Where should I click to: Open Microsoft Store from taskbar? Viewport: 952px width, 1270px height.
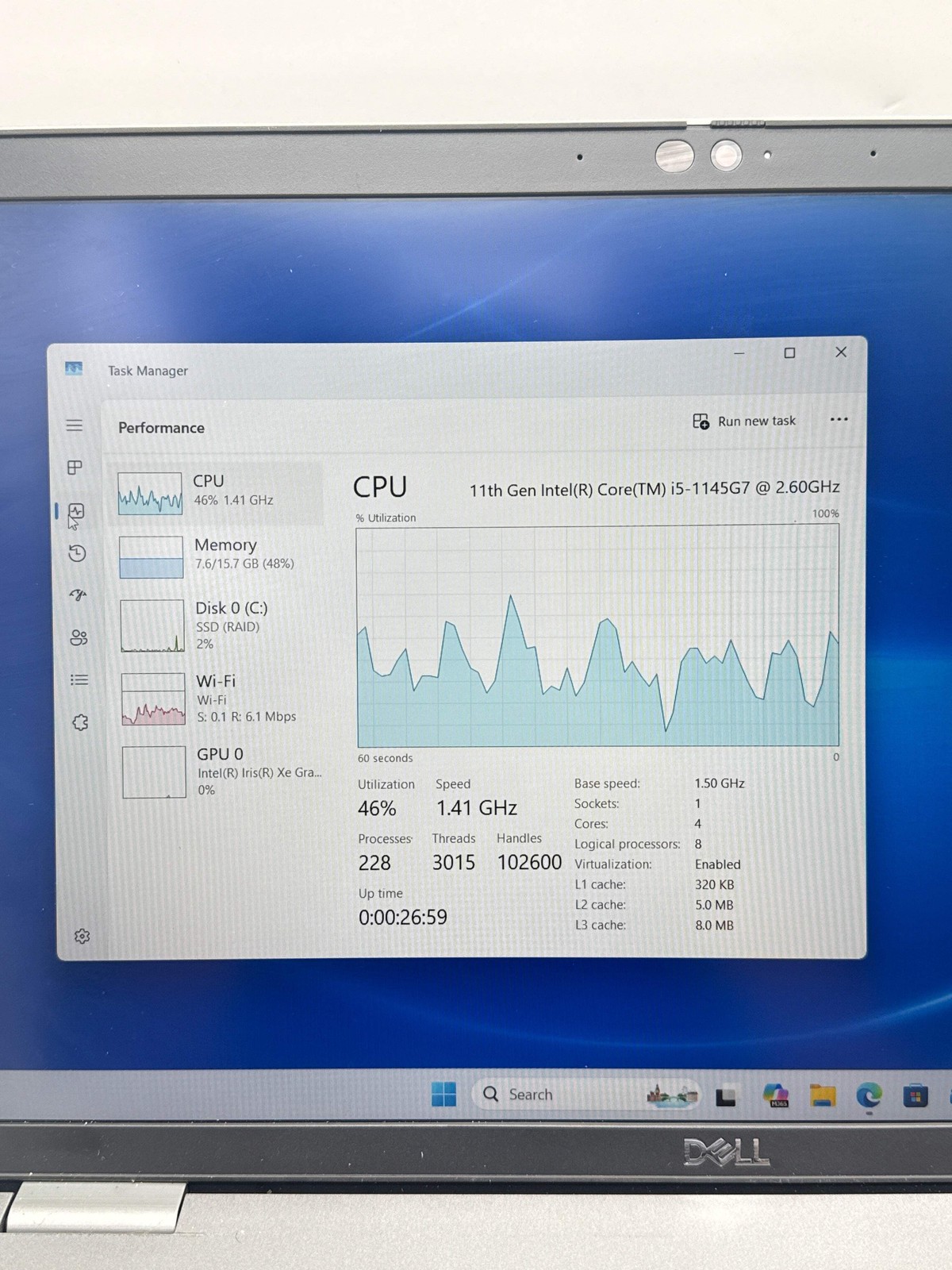tap(916, 1095)
